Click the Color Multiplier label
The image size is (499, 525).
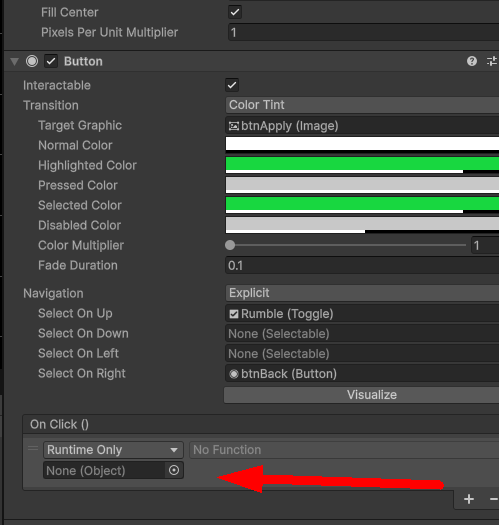(81, 245)
